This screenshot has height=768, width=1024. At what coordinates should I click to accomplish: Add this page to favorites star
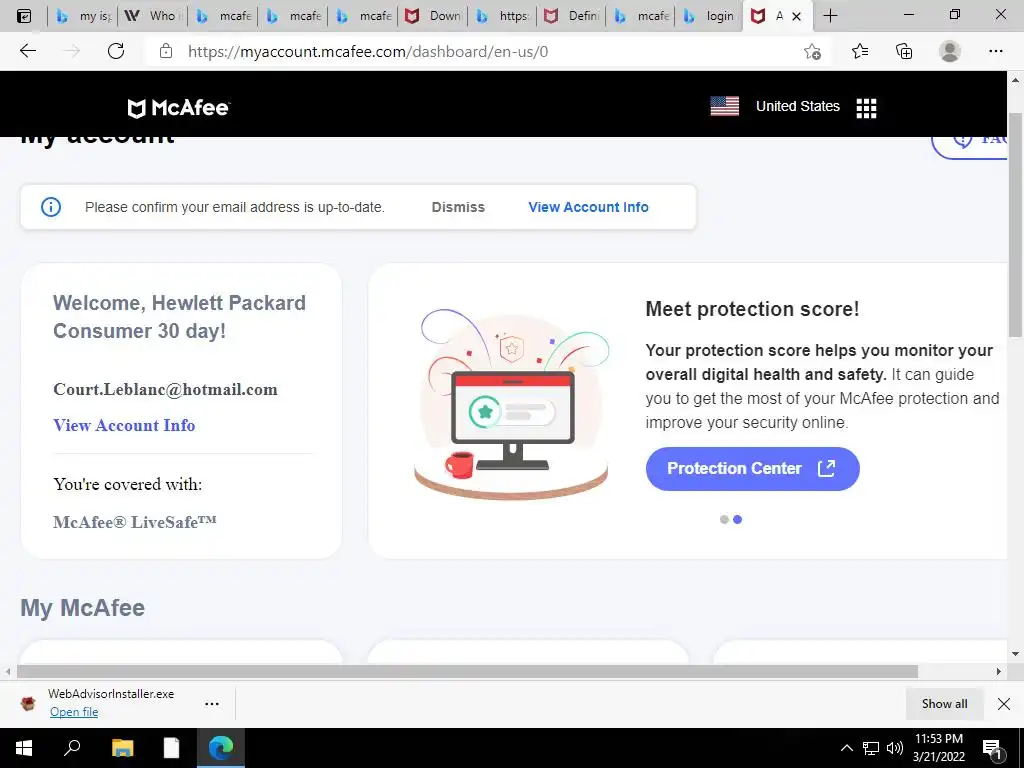pos(812,51)
